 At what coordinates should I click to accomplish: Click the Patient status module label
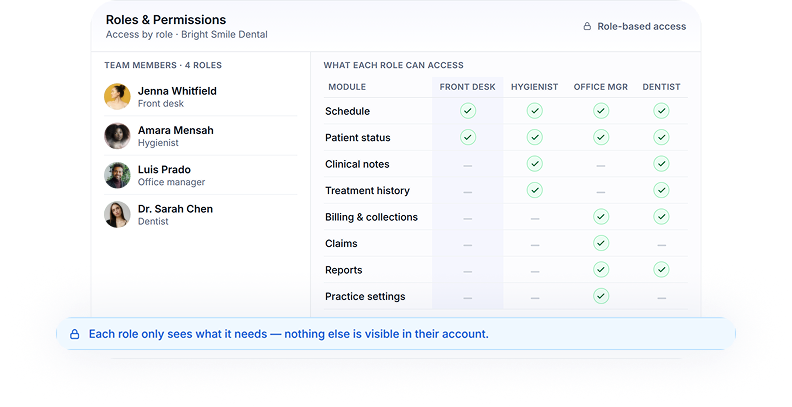[358, 137]
